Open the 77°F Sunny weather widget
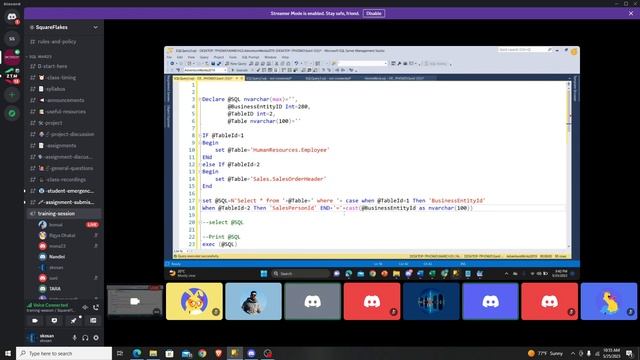This screenshot has height=360, width=640. (545, 353)
